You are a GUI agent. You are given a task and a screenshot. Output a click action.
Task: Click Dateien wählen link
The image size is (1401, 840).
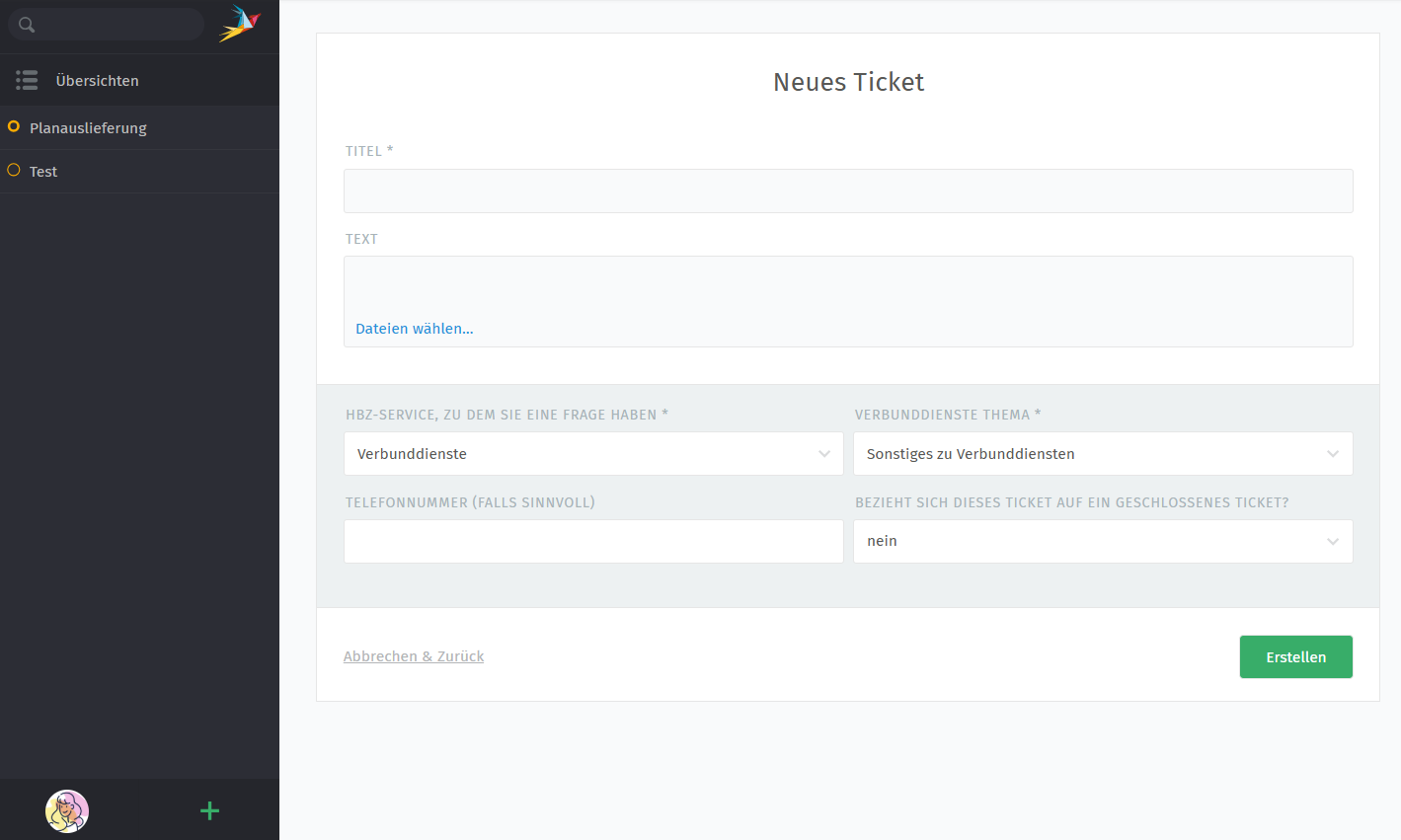click(x=415, y=329)
